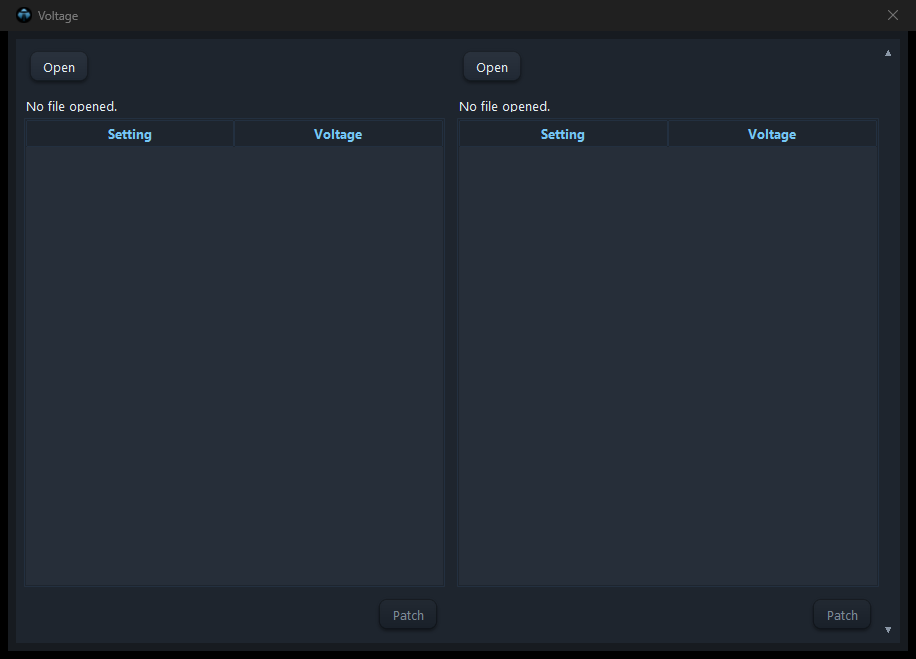Sort by Setting column in right table

[563, 134]
